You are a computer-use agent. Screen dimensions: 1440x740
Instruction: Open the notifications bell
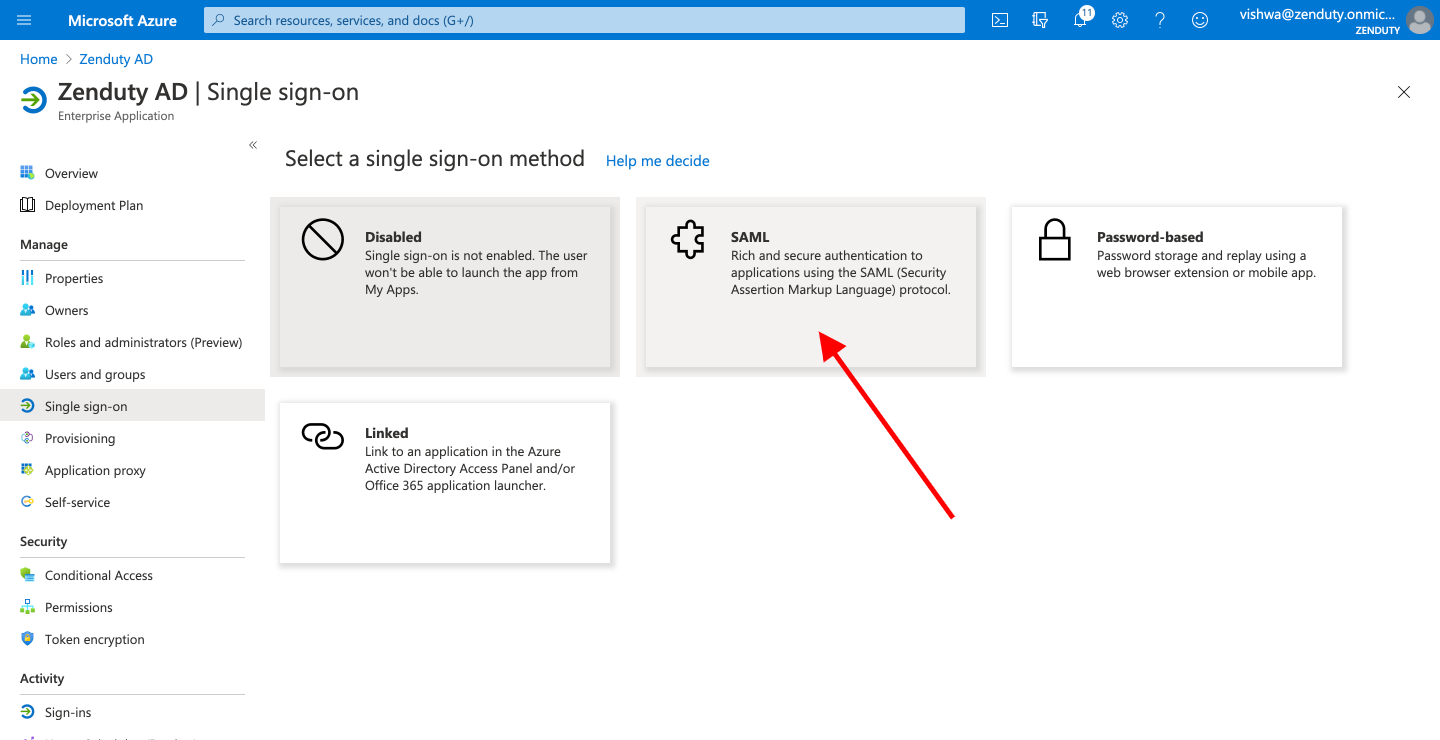click(1080, 20)
